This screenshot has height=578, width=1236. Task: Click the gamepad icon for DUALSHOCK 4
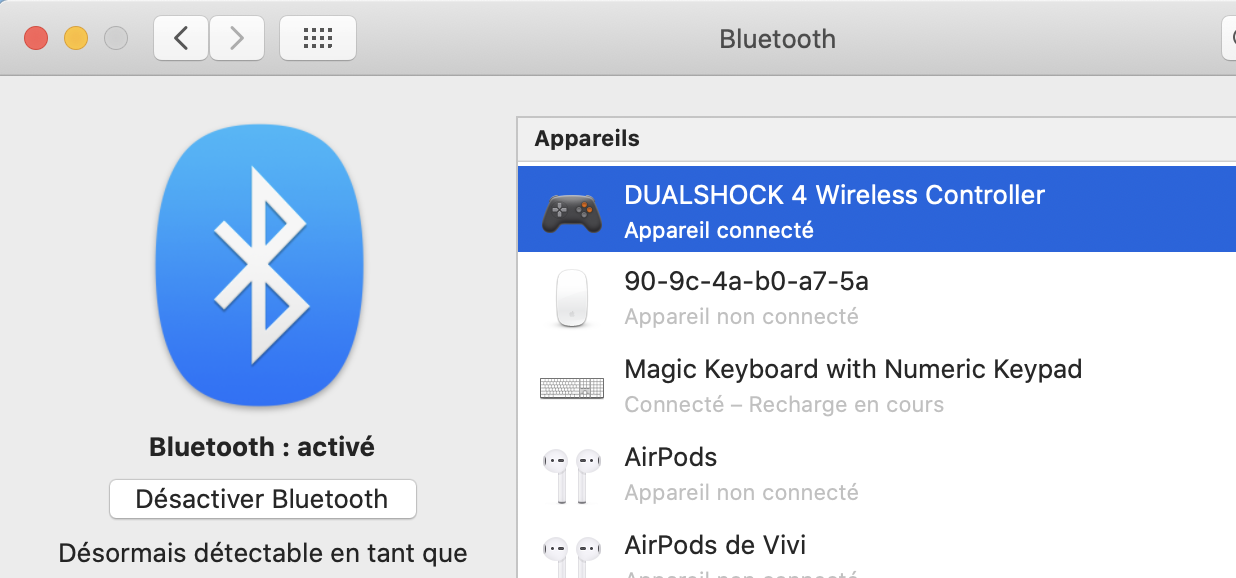point(571,211)
